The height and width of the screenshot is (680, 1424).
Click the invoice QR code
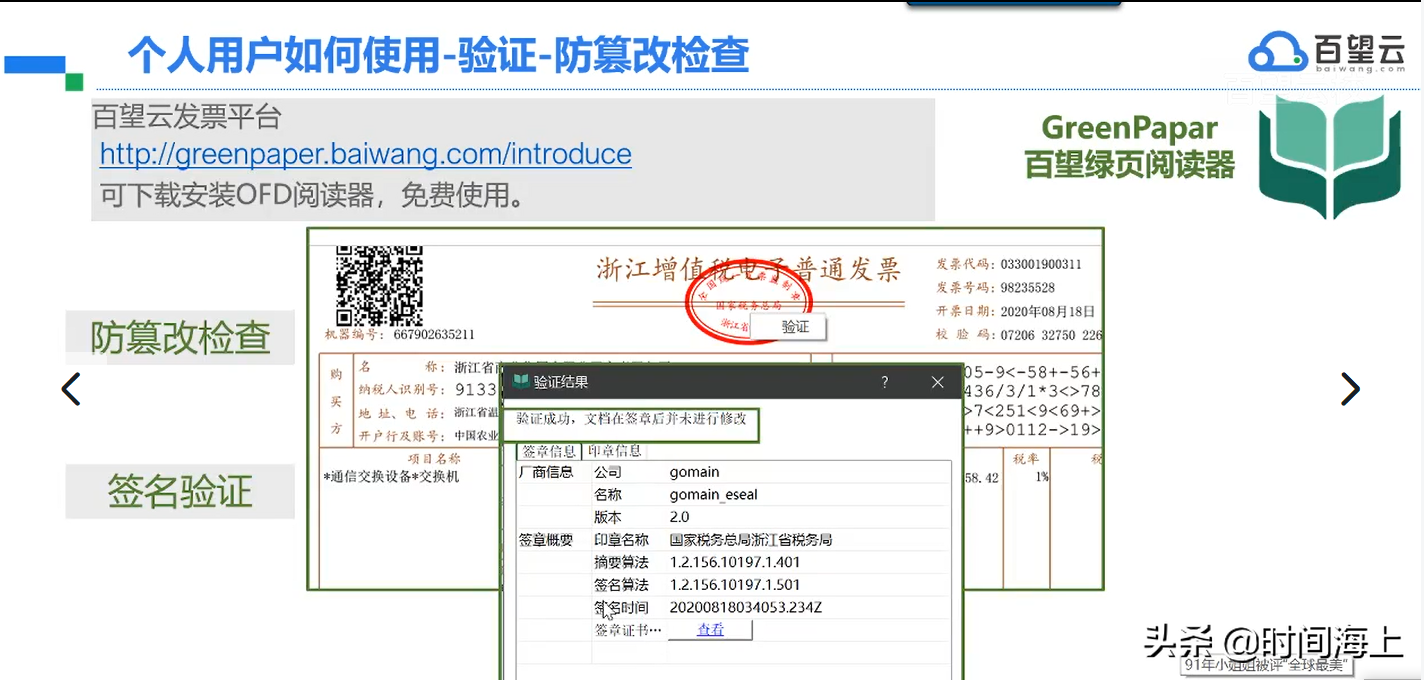coord(379,285)
